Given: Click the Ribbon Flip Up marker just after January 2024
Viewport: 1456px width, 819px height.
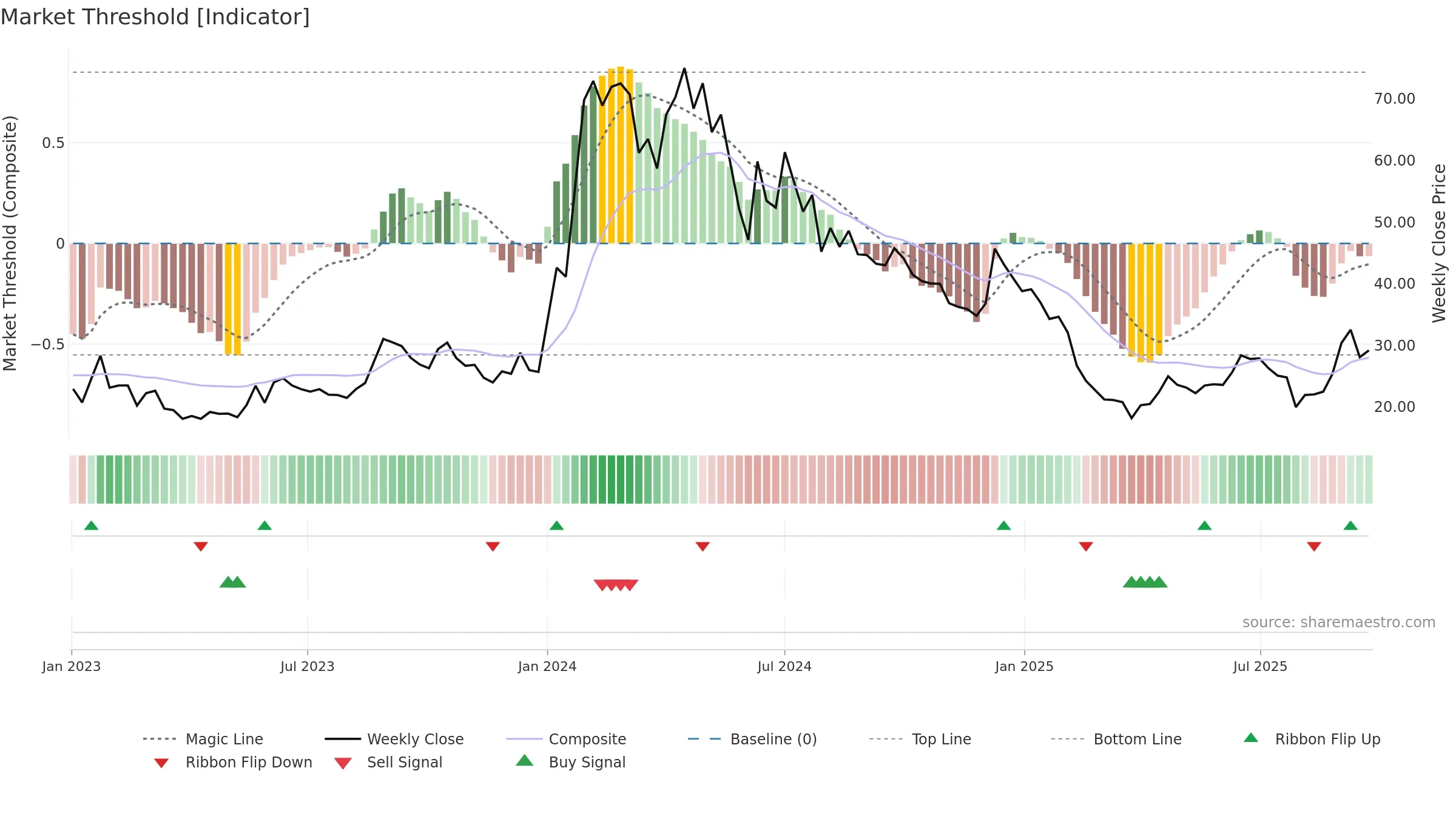Looking at the screenshot, I should tap(557, 525).
